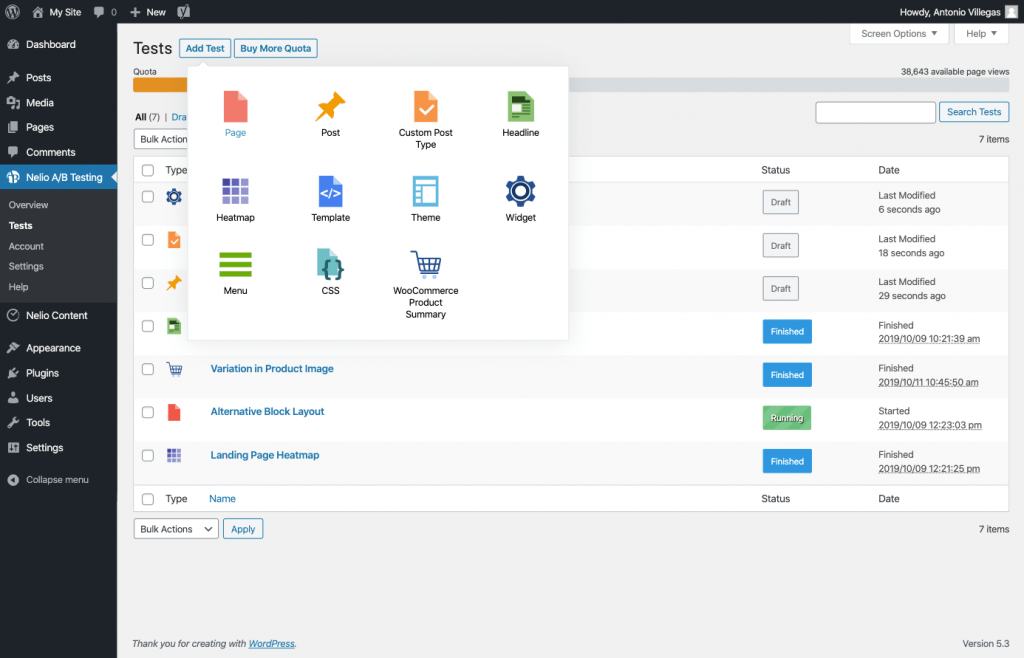Expand Screen Options panel
The width and height of the screenshot is (1024, 658).
pos(899,33)
